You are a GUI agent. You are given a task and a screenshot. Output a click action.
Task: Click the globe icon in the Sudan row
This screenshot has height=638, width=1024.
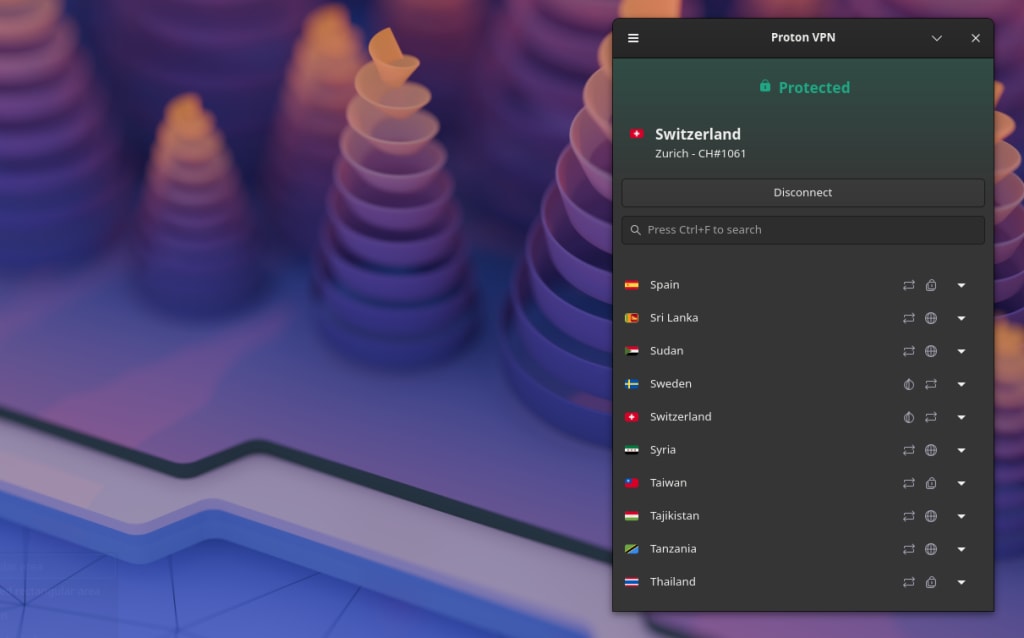pos(931,351)
